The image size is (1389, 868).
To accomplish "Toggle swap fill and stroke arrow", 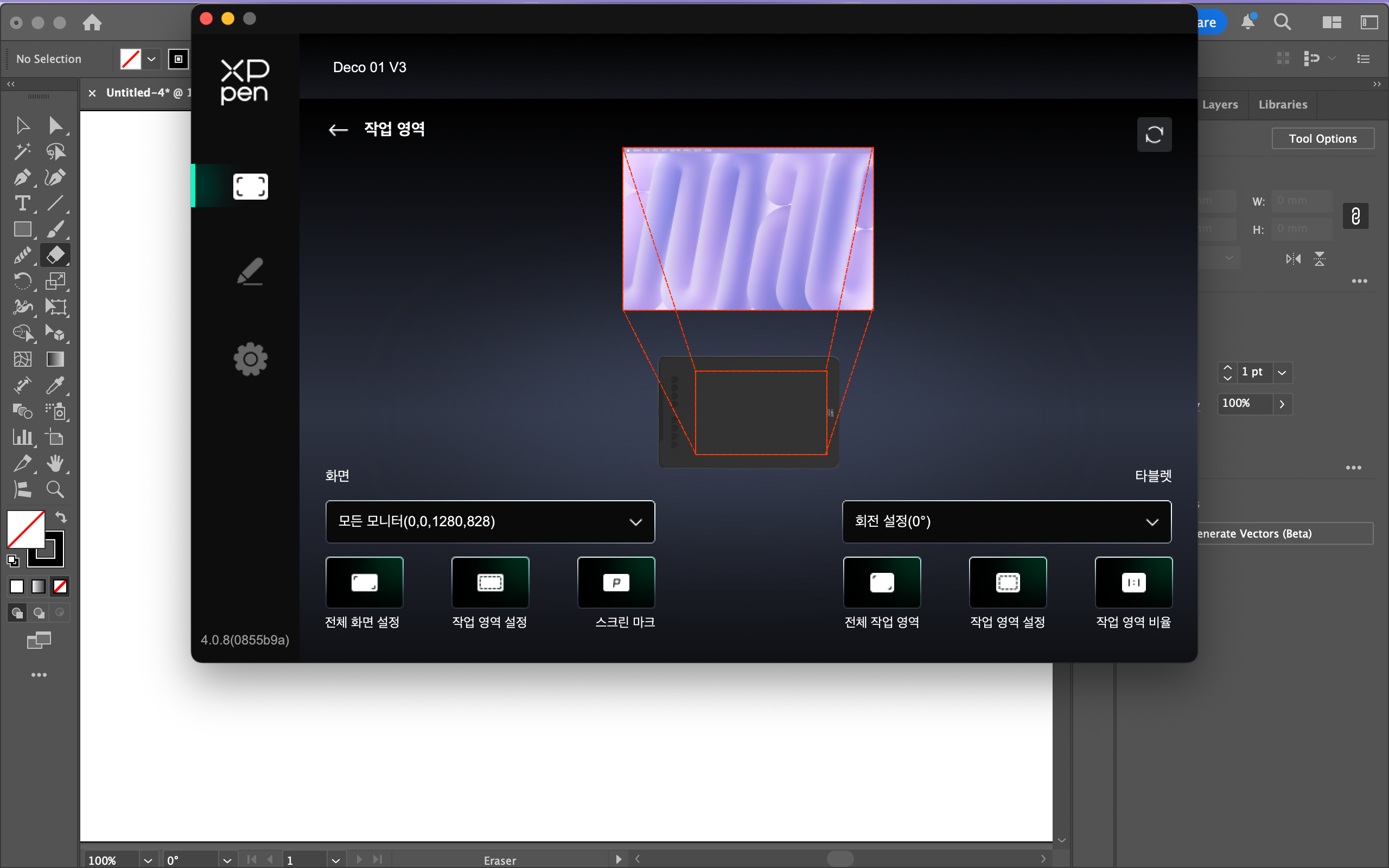I will (x=61, y=517).
